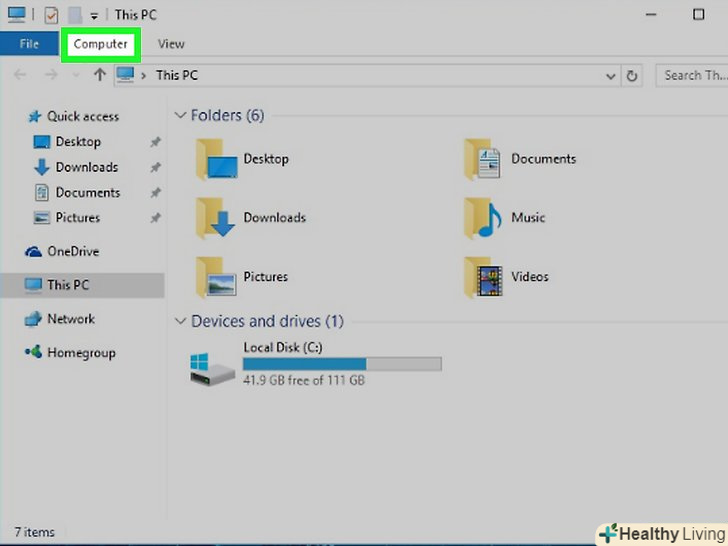Maximize the This PC window

coord(698,15)
